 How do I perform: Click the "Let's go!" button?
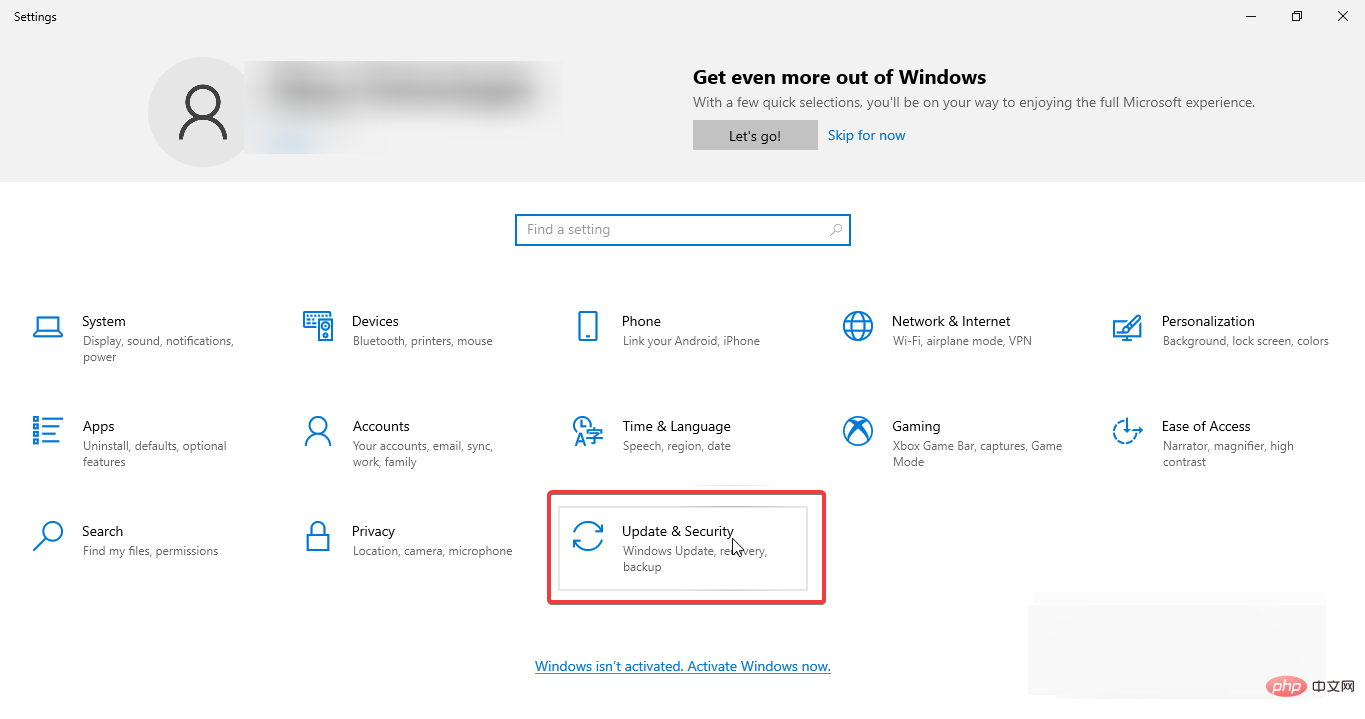755,136
